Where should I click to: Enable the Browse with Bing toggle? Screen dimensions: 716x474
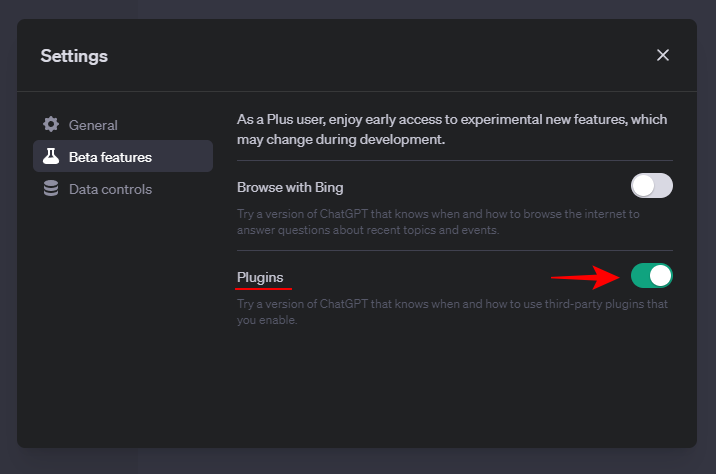(x=651, y=186)
